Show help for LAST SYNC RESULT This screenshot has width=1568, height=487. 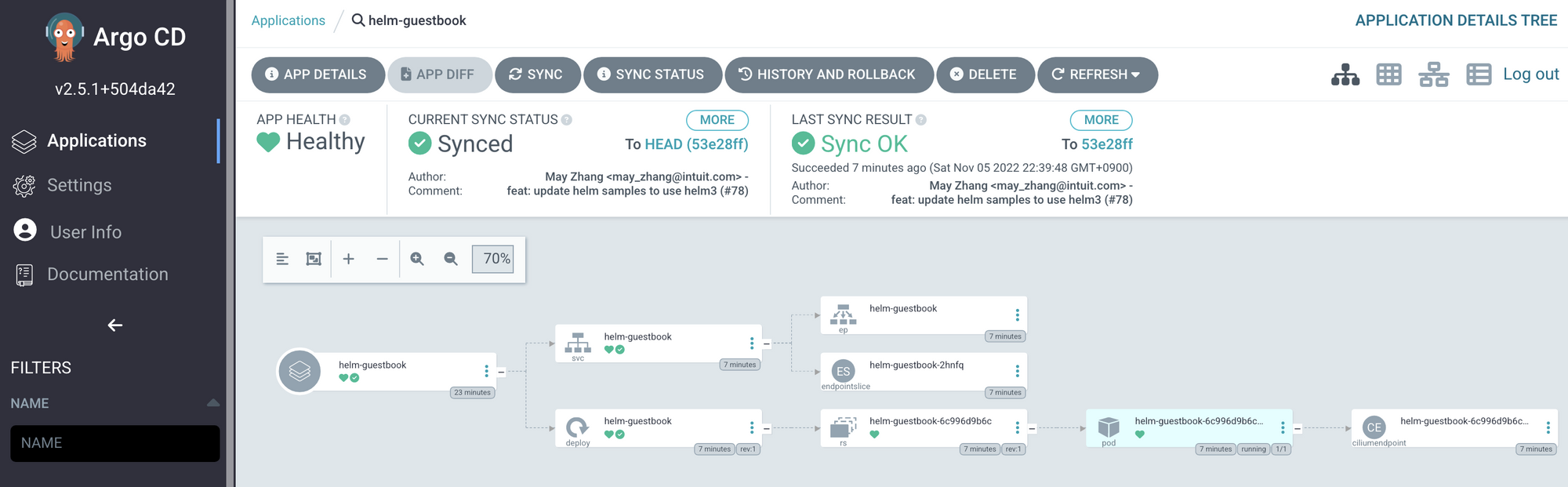921,120
